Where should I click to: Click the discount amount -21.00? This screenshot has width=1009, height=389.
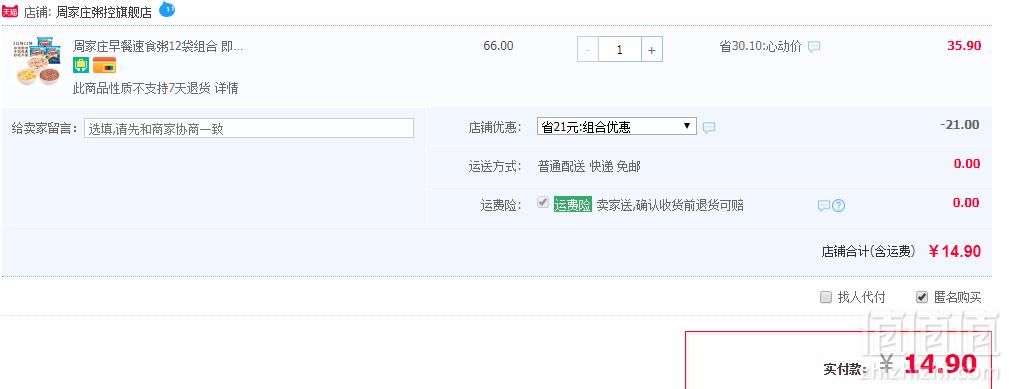tap(960, 125)
